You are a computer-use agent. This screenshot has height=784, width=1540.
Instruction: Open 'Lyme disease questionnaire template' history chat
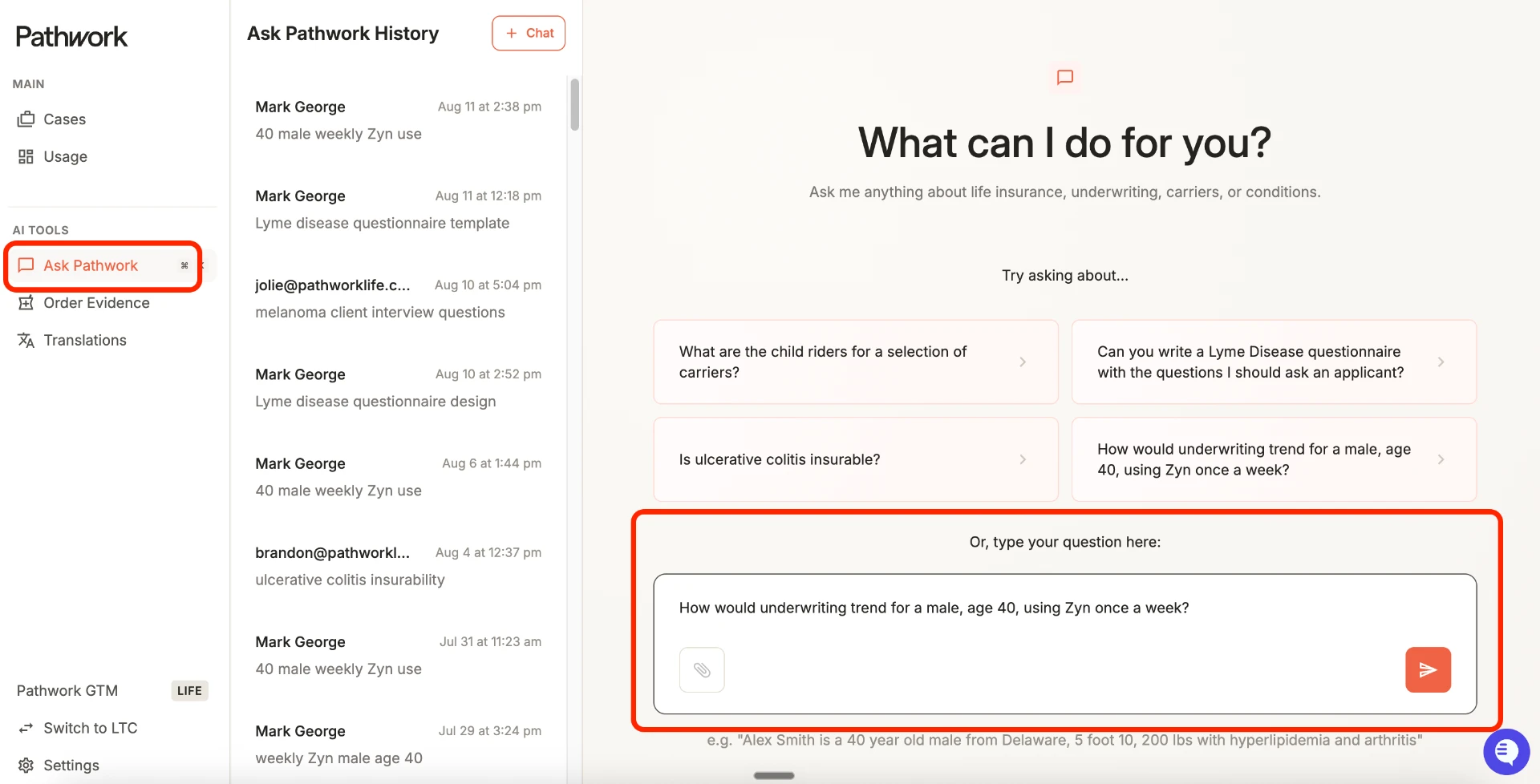[x=398, y=209]
